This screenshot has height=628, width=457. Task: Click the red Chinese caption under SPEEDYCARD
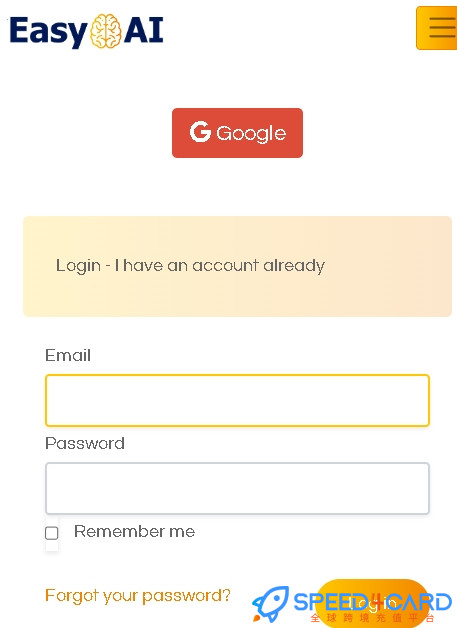click(x=372, y=618)
